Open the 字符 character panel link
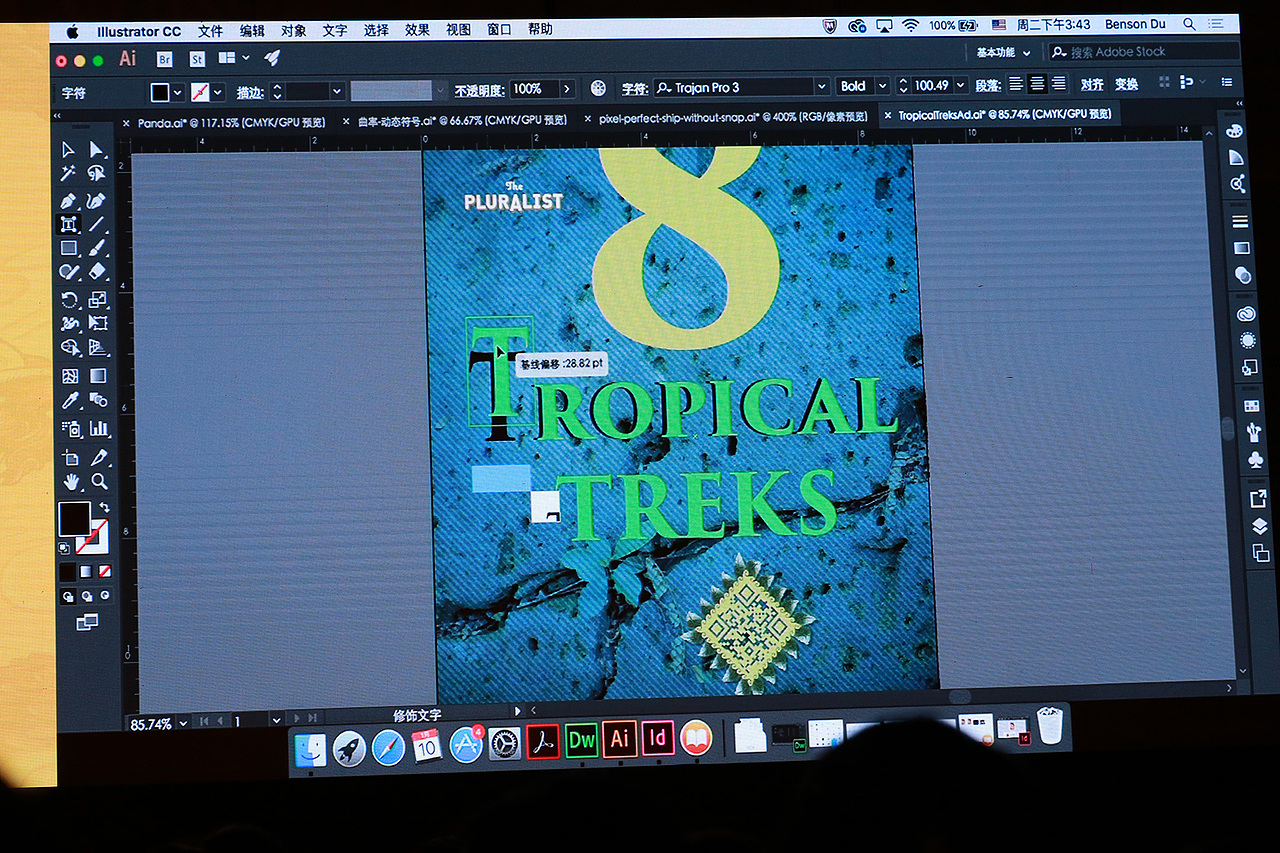 click(x=634, y=88)
